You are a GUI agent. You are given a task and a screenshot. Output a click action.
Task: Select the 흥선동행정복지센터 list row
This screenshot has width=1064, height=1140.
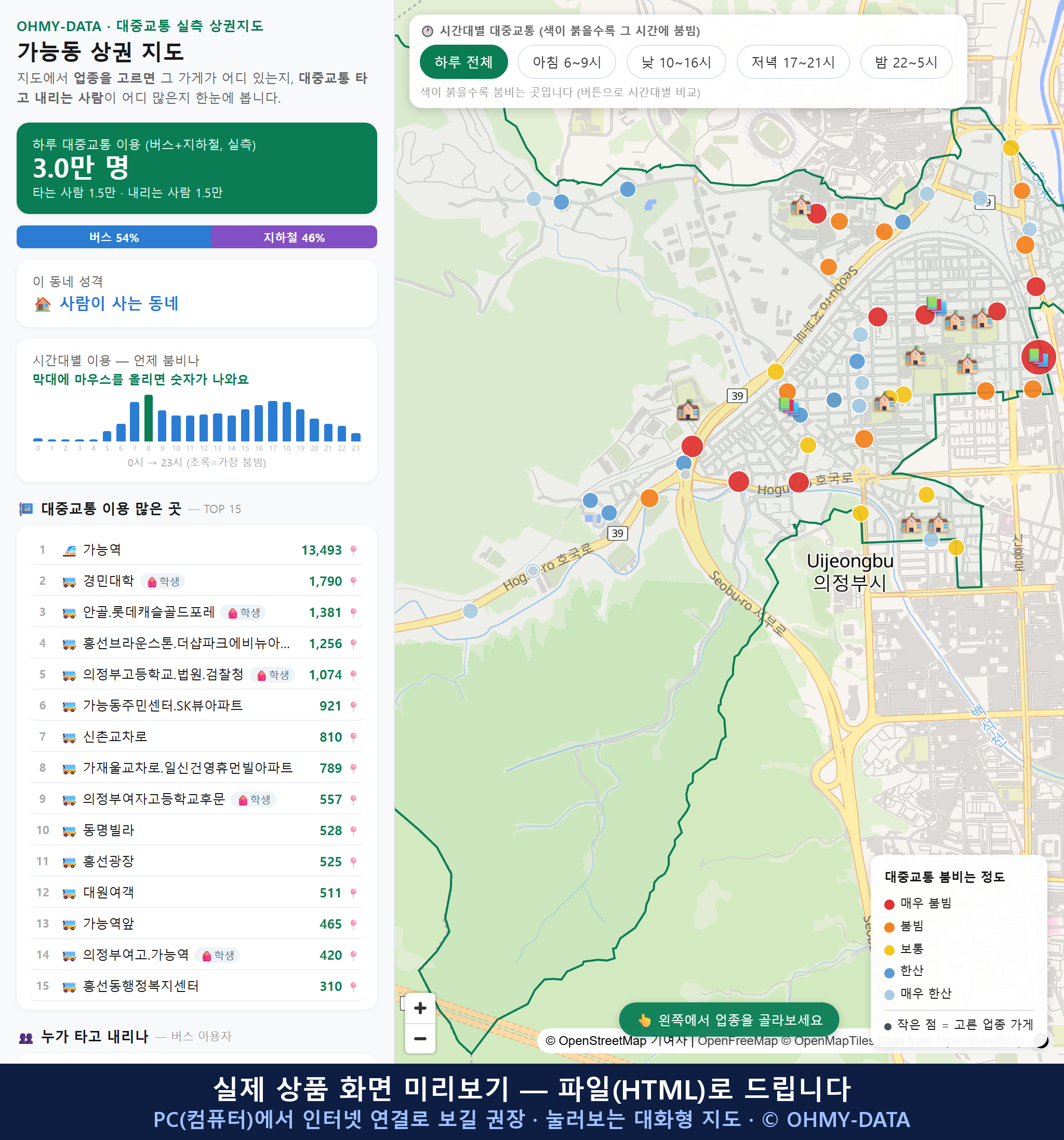197,986
